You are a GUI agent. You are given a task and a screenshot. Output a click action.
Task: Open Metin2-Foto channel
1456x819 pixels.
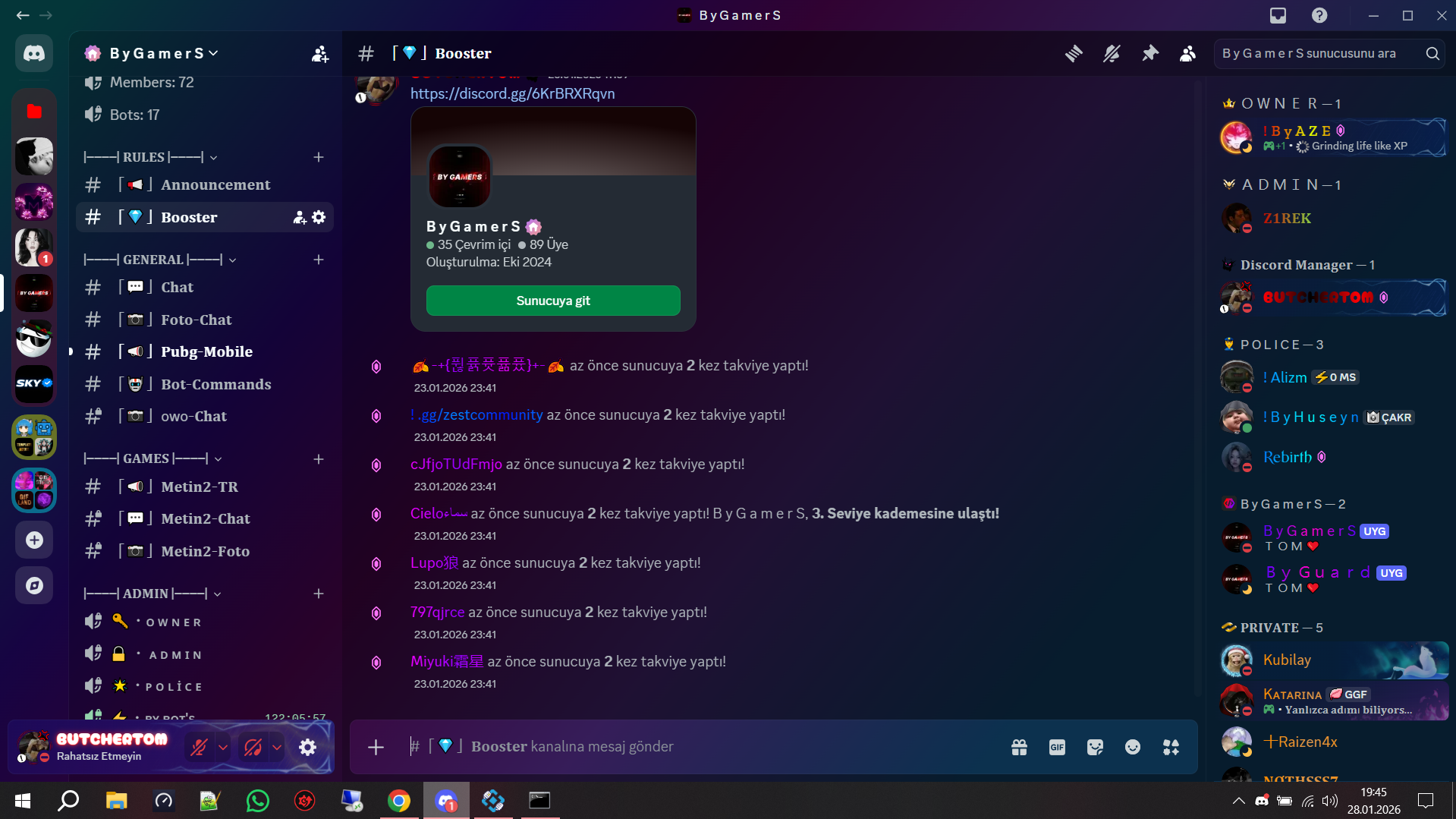(x=205, y=551)
